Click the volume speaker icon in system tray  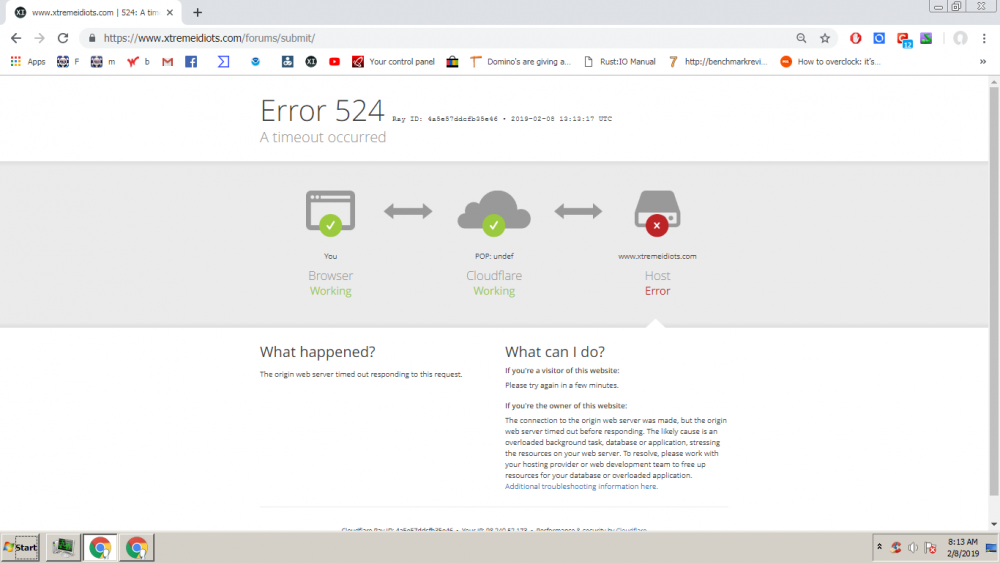tap(913, 547)
